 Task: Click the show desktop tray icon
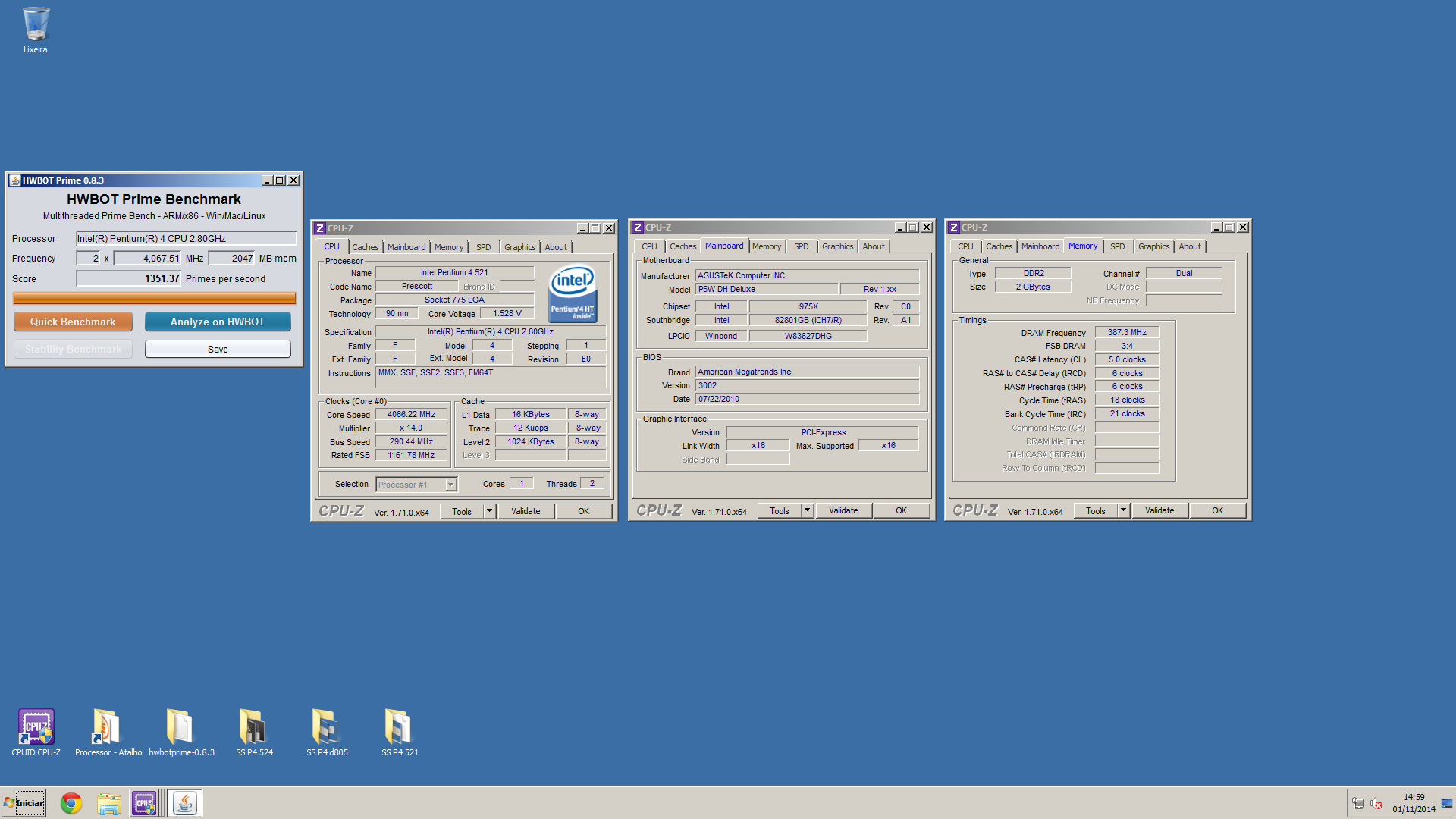(x=1447, y=804)
